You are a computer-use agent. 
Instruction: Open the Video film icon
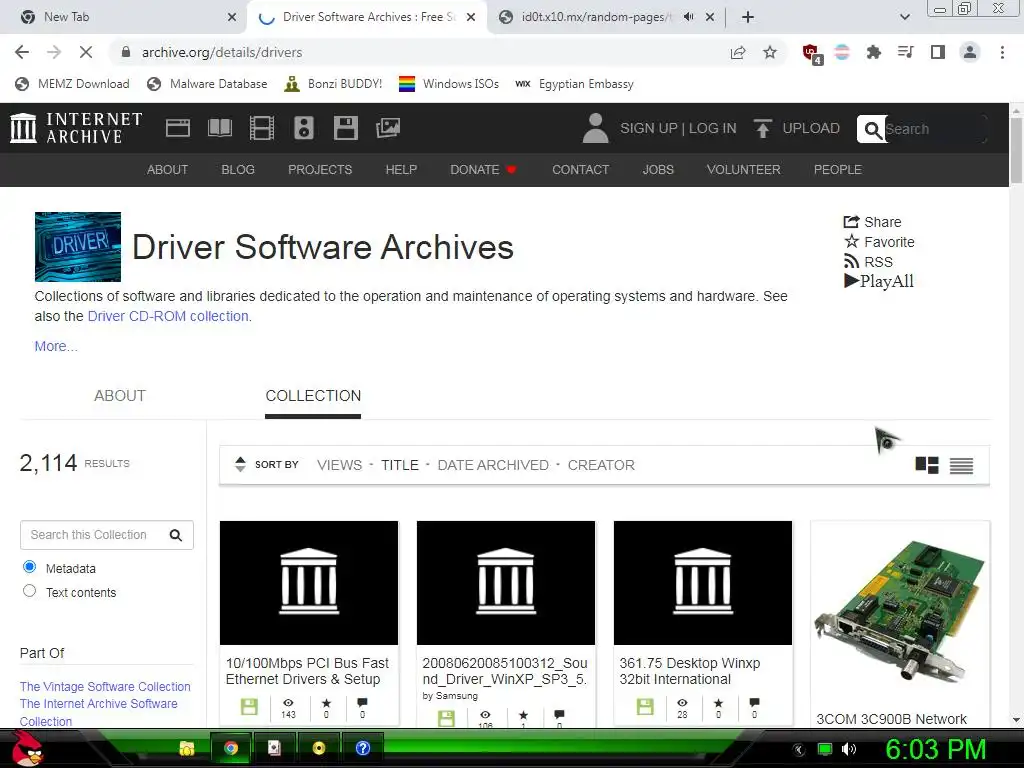[262, 128]
